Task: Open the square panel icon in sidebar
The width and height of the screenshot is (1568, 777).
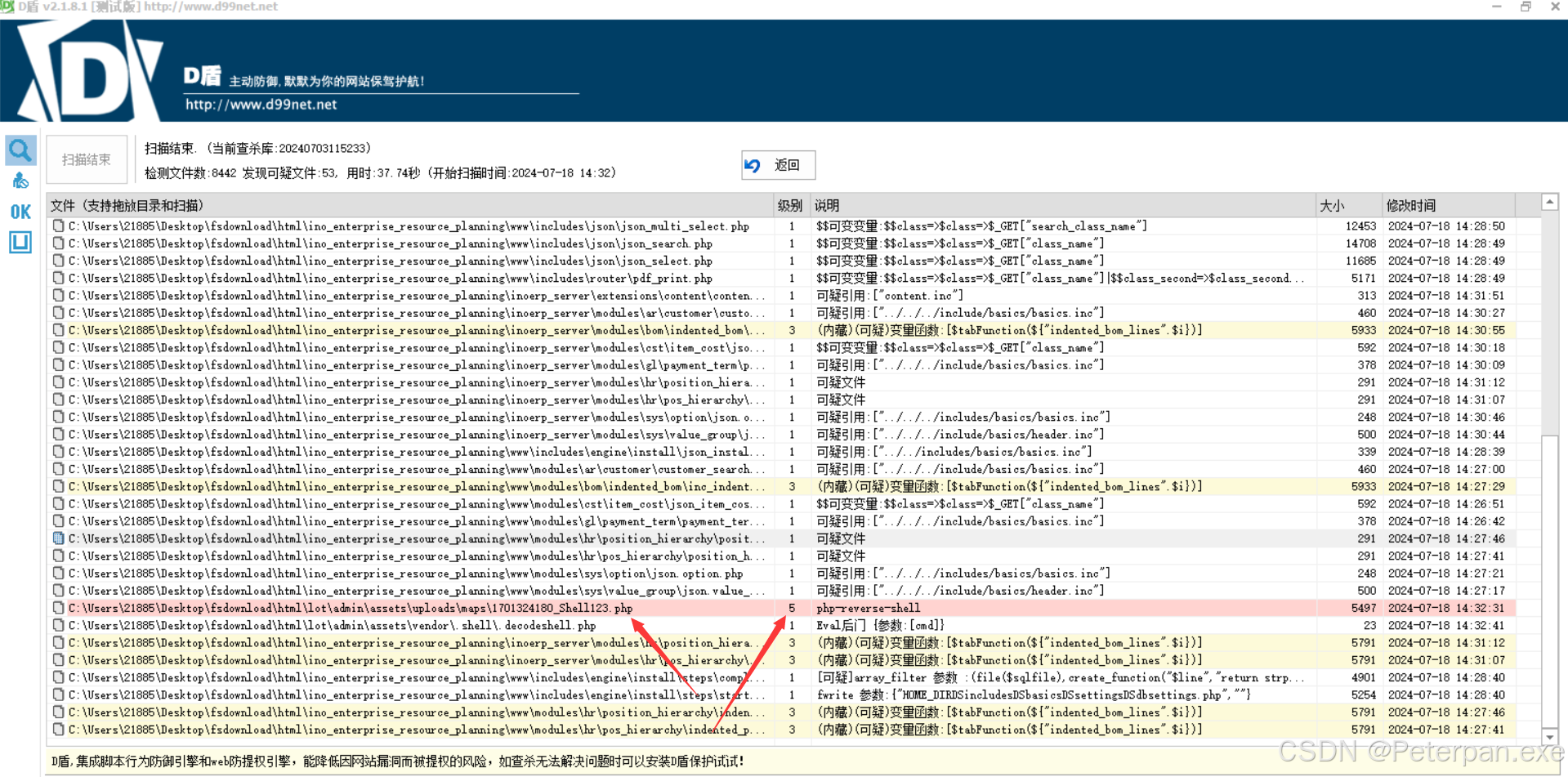Action: [20, 242]
